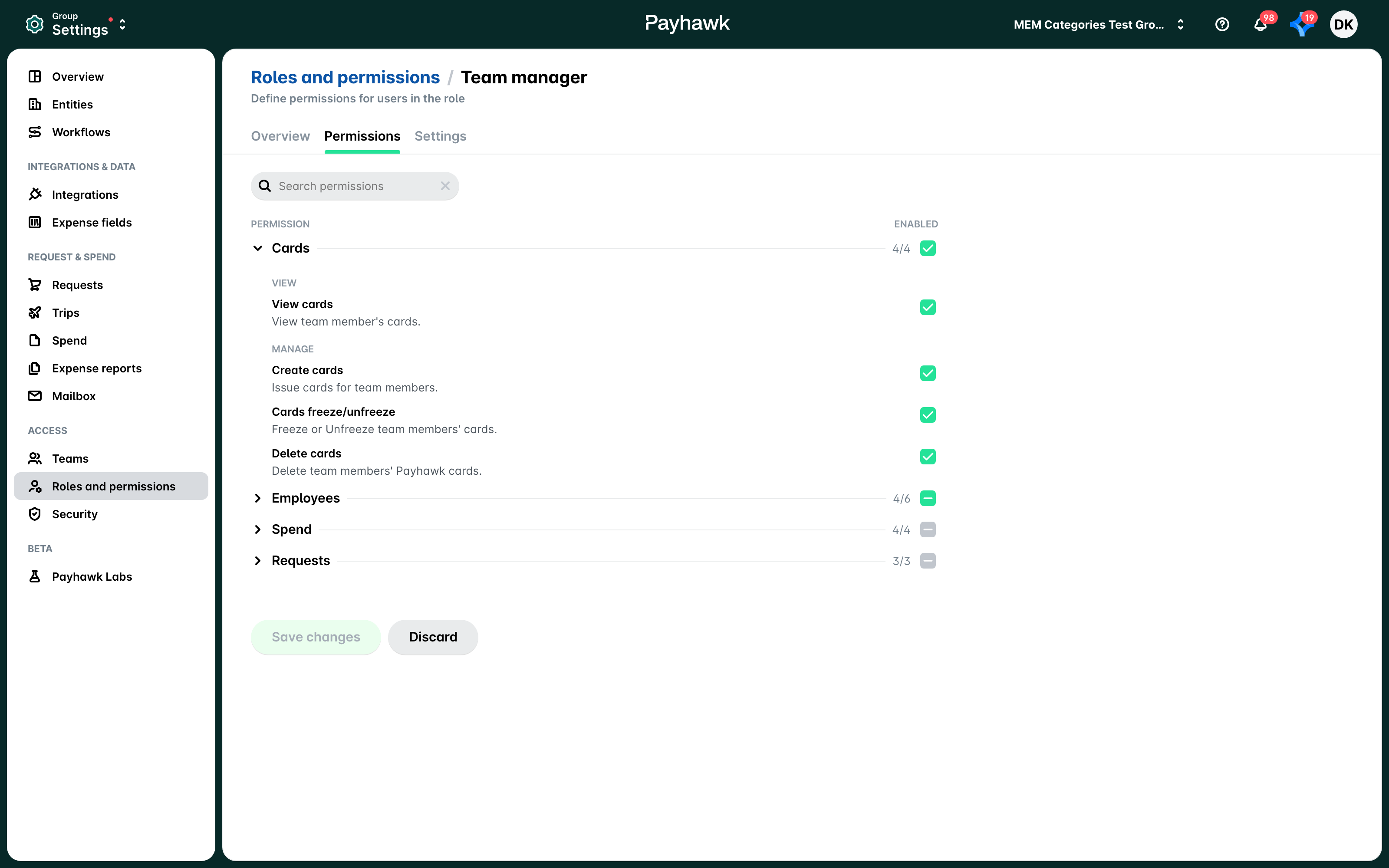
Task: Select the Permissions tab
Action: (x=362, y=136)
